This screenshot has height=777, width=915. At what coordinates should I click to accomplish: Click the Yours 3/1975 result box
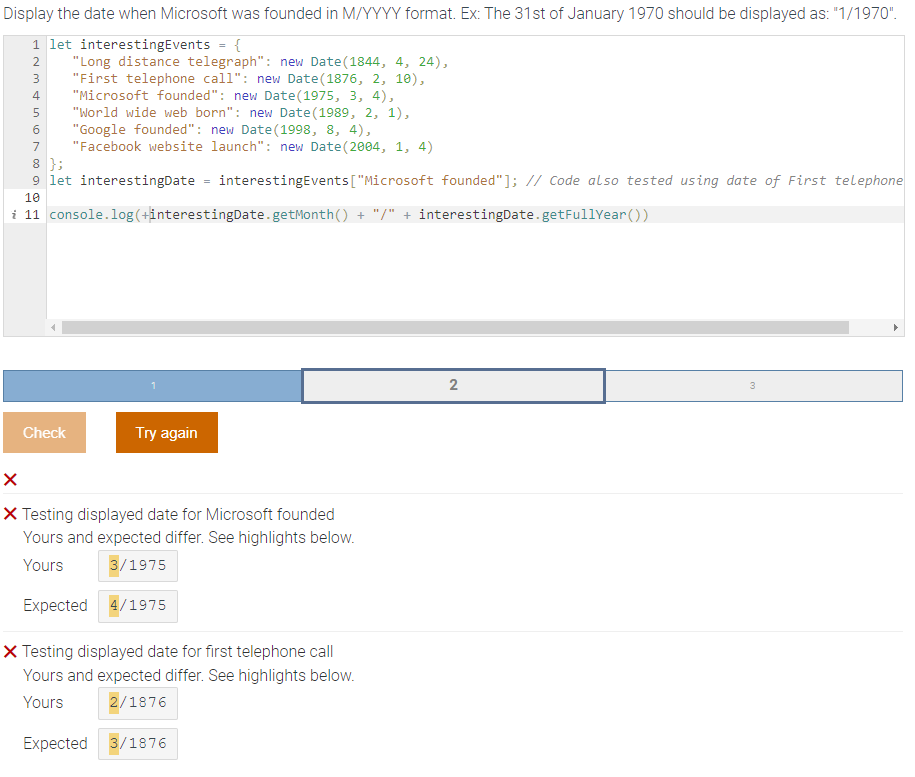[x=137, y=565]
